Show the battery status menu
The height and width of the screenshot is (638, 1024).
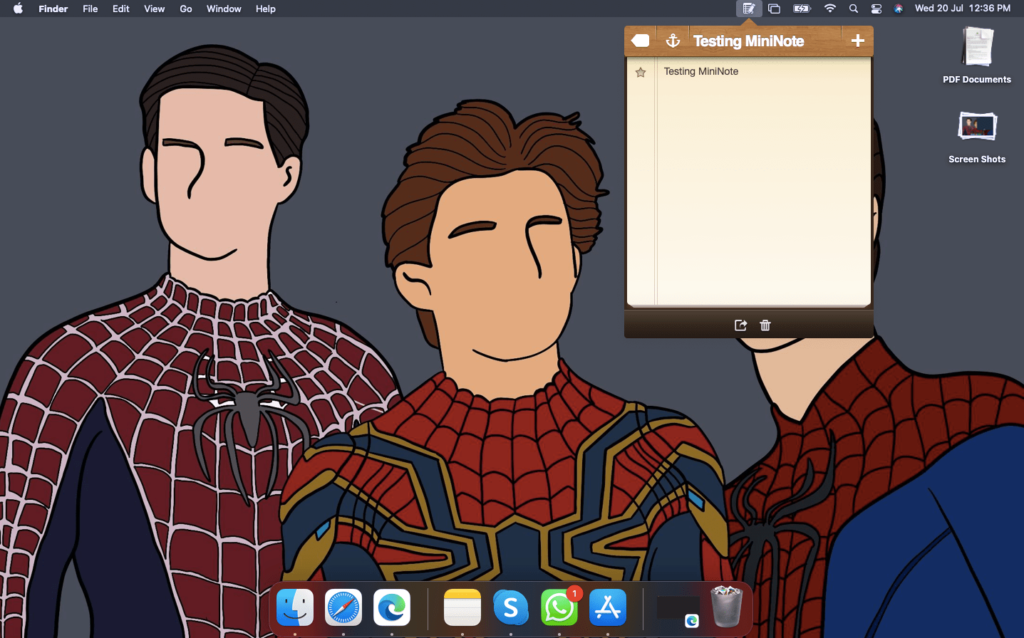point(802,8)
